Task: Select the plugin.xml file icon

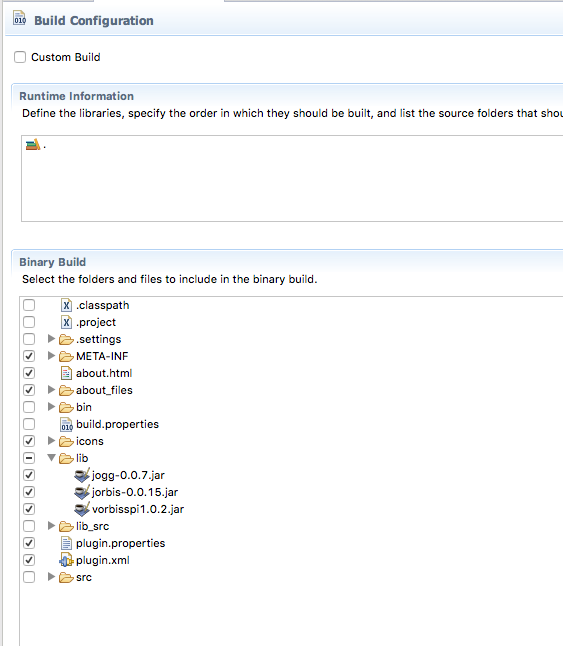Action: pyautogui.click(x=66, y=560)
